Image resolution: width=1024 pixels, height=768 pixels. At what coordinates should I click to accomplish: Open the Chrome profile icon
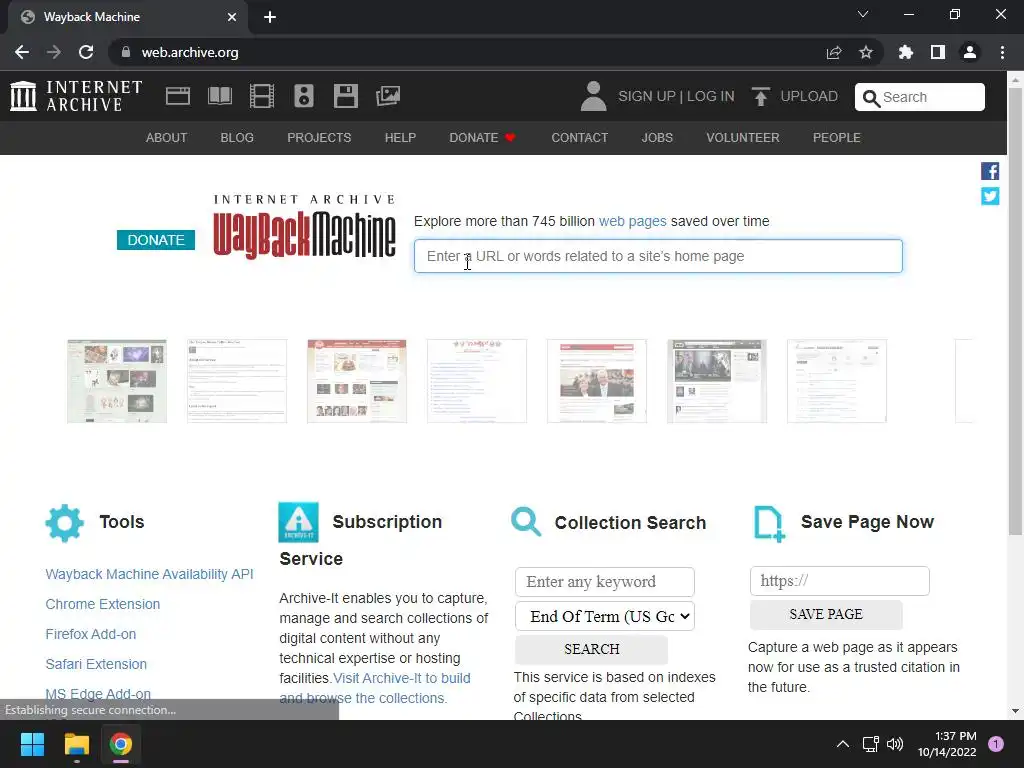pos(970,52)
